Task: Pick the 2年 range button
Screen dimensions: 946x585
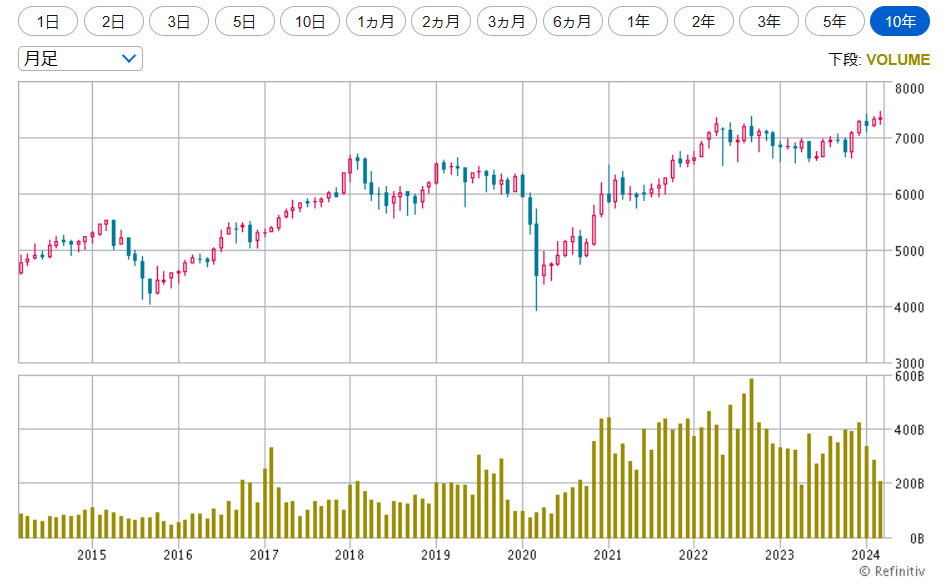Action: pyautogui.click(x=703, y=21)
